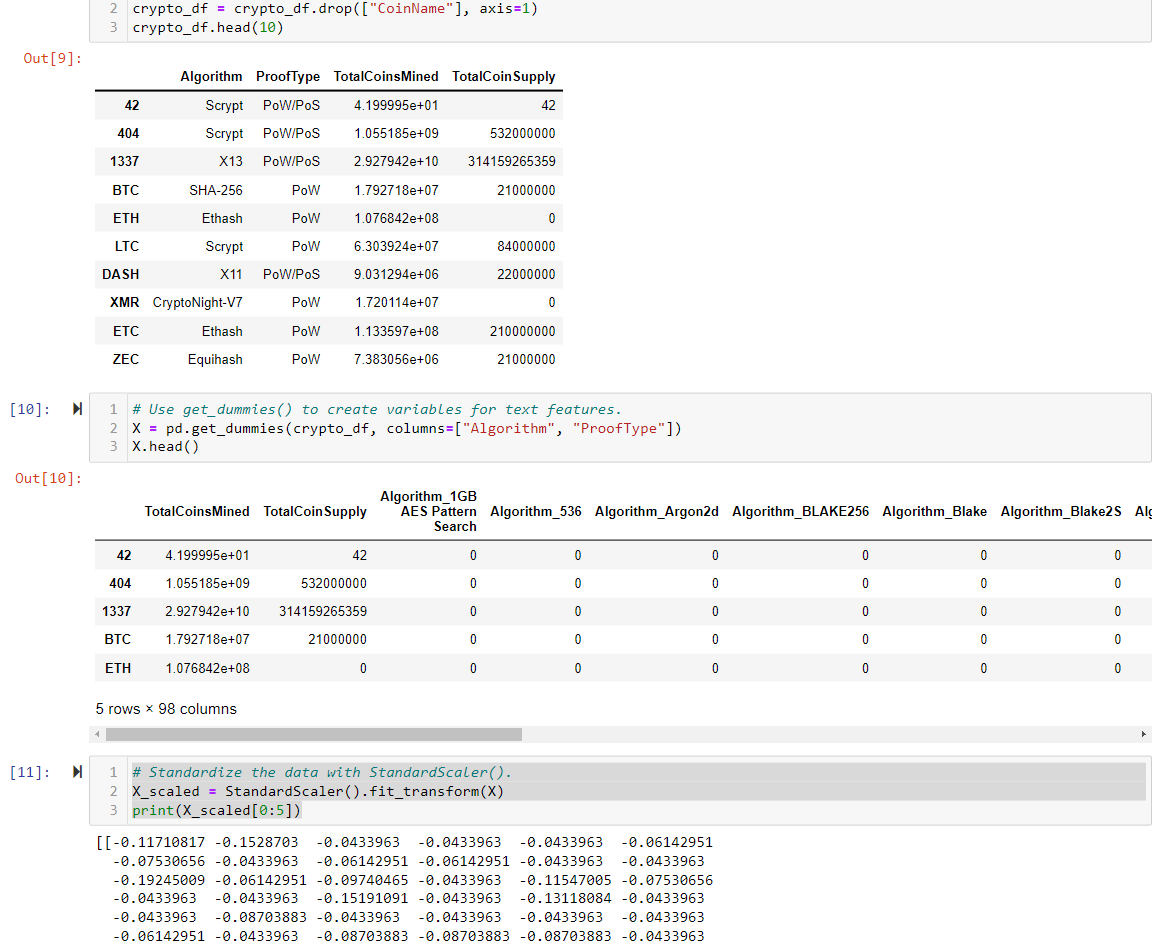Click the BTC row index in Out[9]
Image resolution: width=1173 pixels, height=947 pixels.
[126, 190]
